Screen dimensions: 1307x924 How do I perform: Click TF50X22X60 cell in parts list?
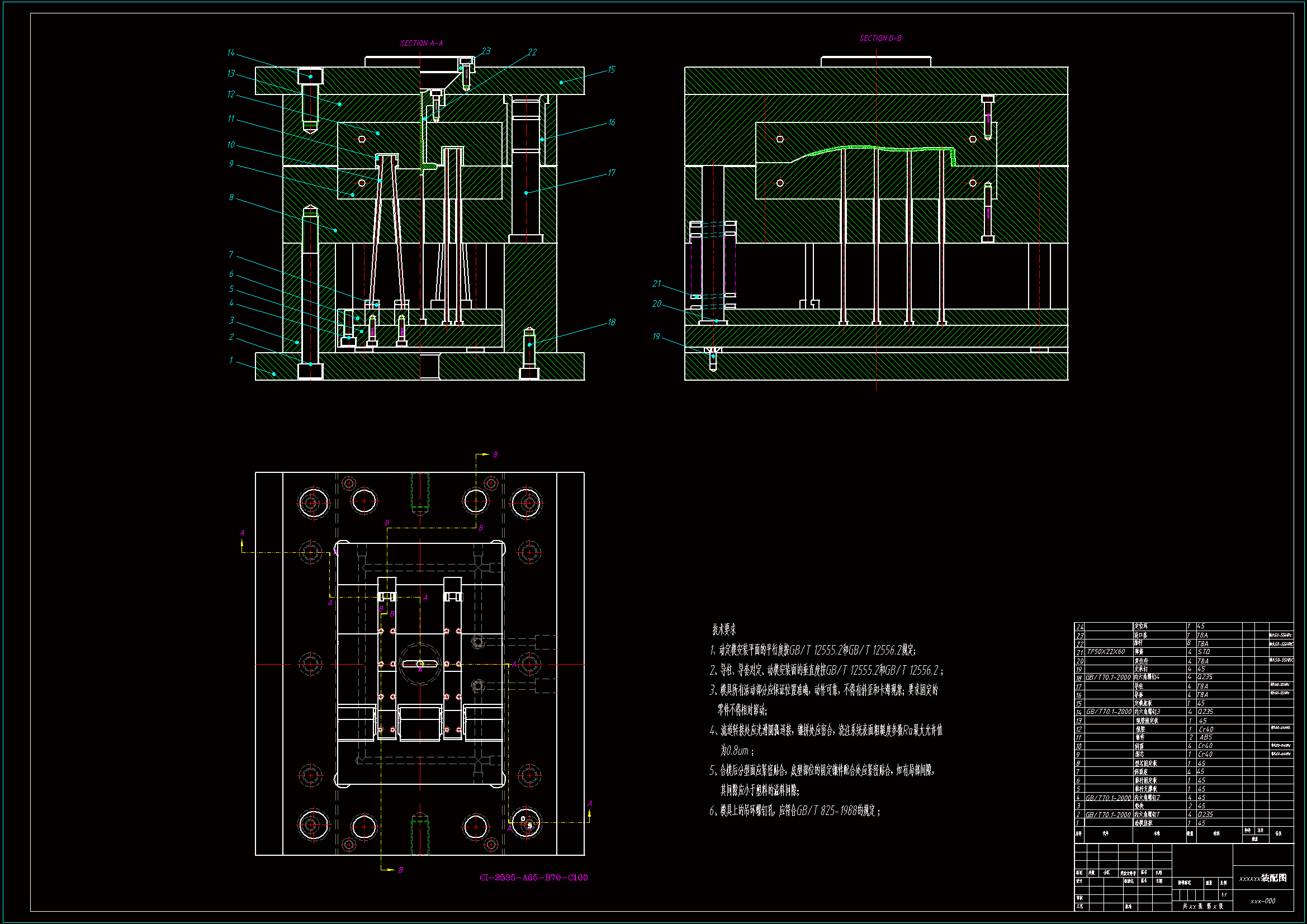click(1106, 652)
